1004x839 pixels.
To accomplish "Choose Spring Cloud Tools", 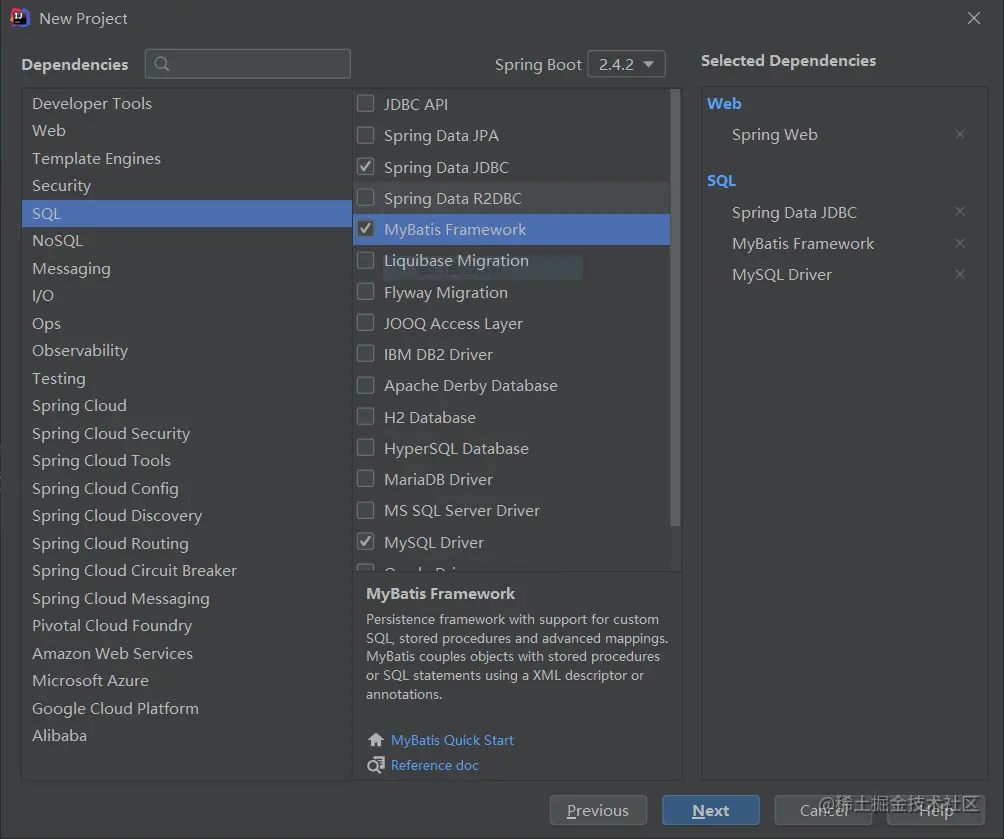I will (186, 461).
